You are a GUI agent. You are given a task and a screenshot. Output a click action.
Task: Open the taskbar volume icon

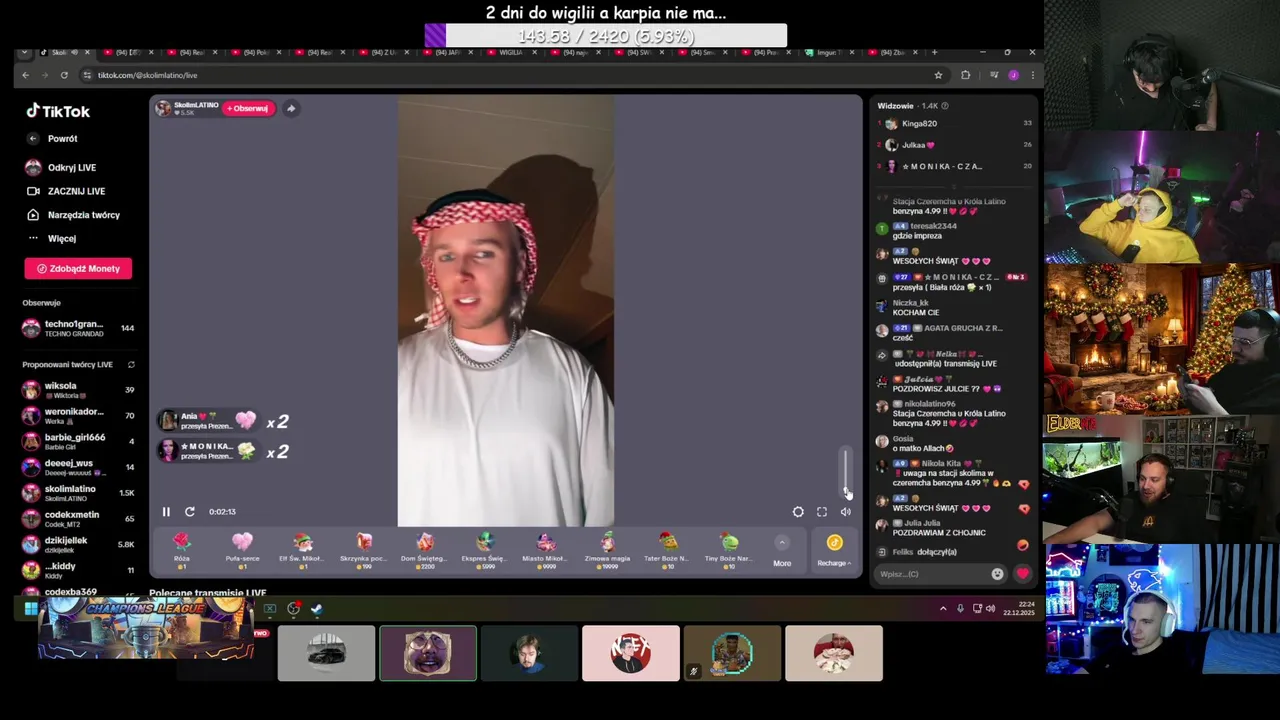991,608
